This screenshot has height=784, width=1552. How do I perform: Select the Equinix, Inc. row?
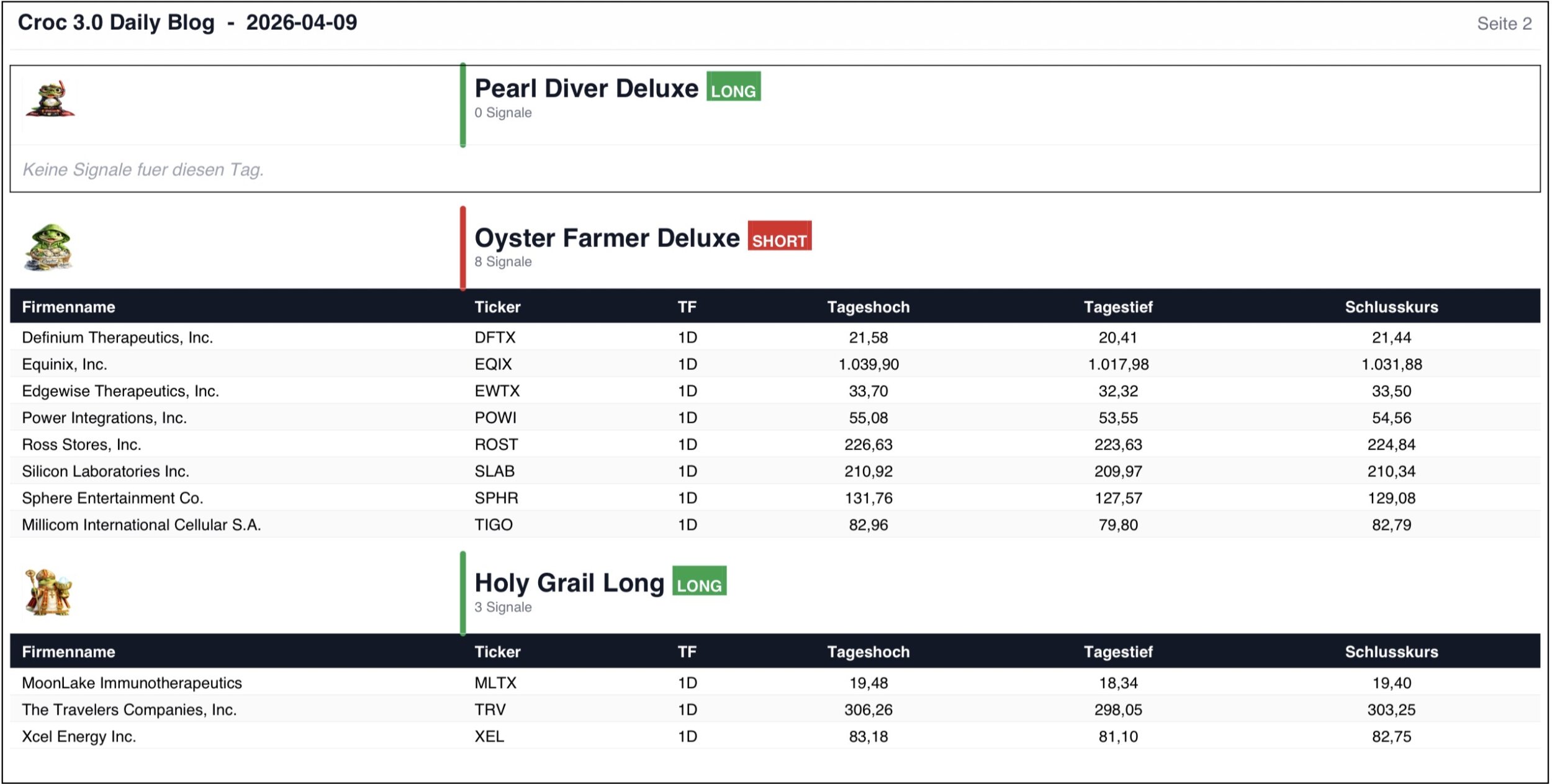pyautogui.click(x=65, y=364)
